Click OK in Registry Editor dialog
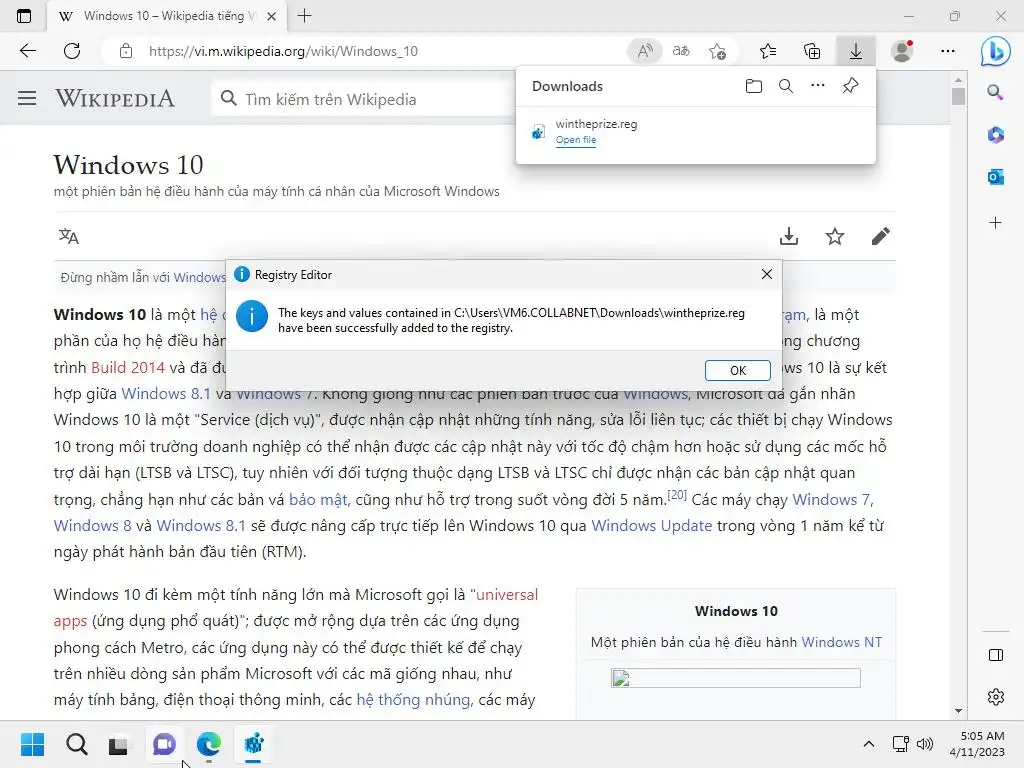 pos(737,370)
